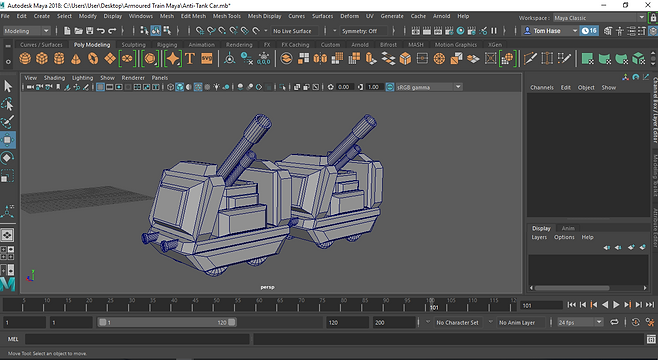Open the Mesh Tools menu
The width and height of the screenshot is (658, 360).
click(x=227, y=16)
